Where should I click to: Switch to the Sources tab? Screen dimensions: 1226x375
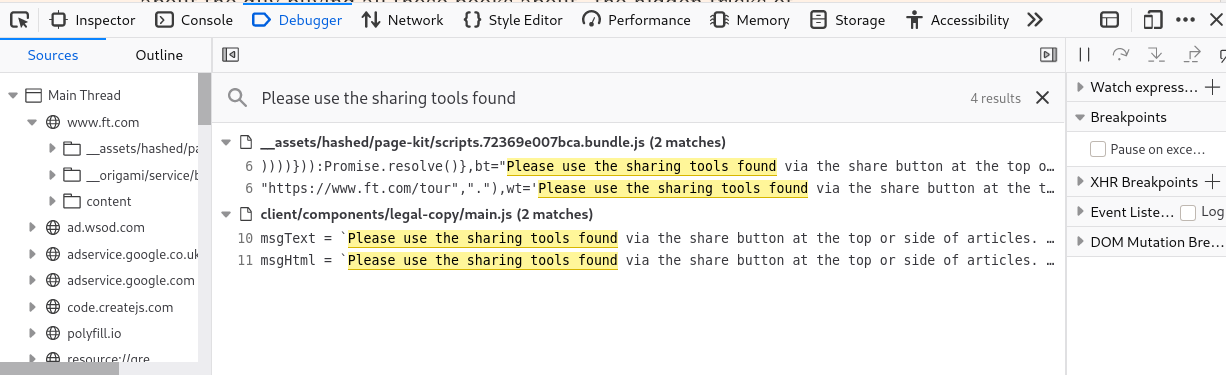point(53,55)
